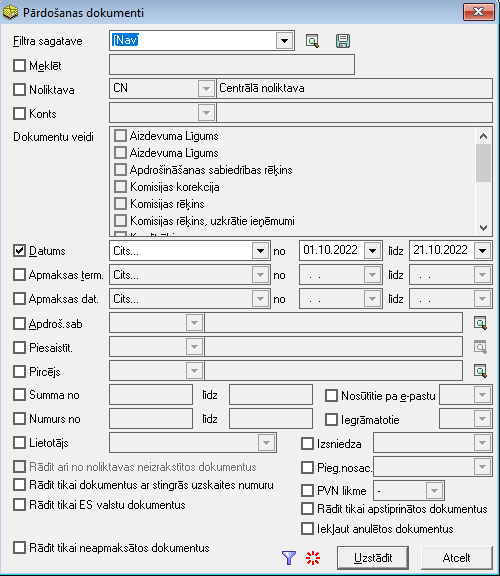Open the start date 01.10.2022 dropdown
Viewport: 500px width, 576px height.
372,251
